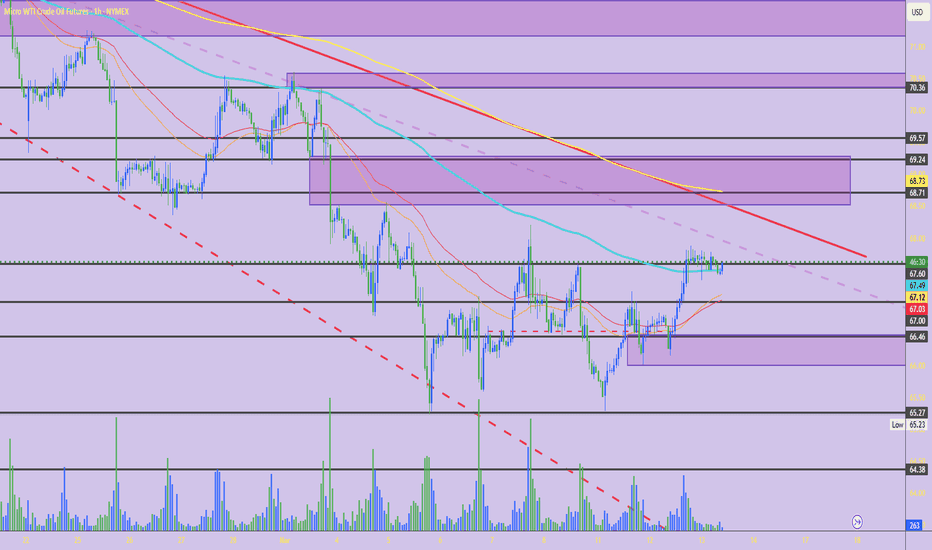Open the USD currency selector

click(x=917, y=12)
